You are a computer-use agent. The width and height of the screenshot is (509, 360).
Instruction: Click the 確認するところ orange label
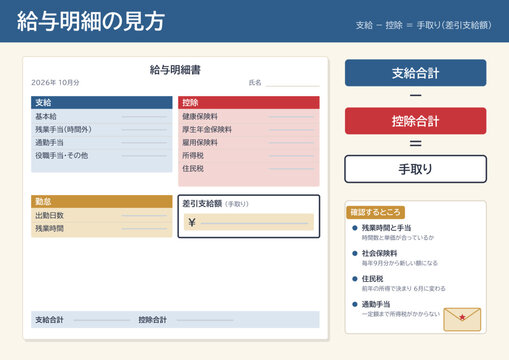click(375, 212)
